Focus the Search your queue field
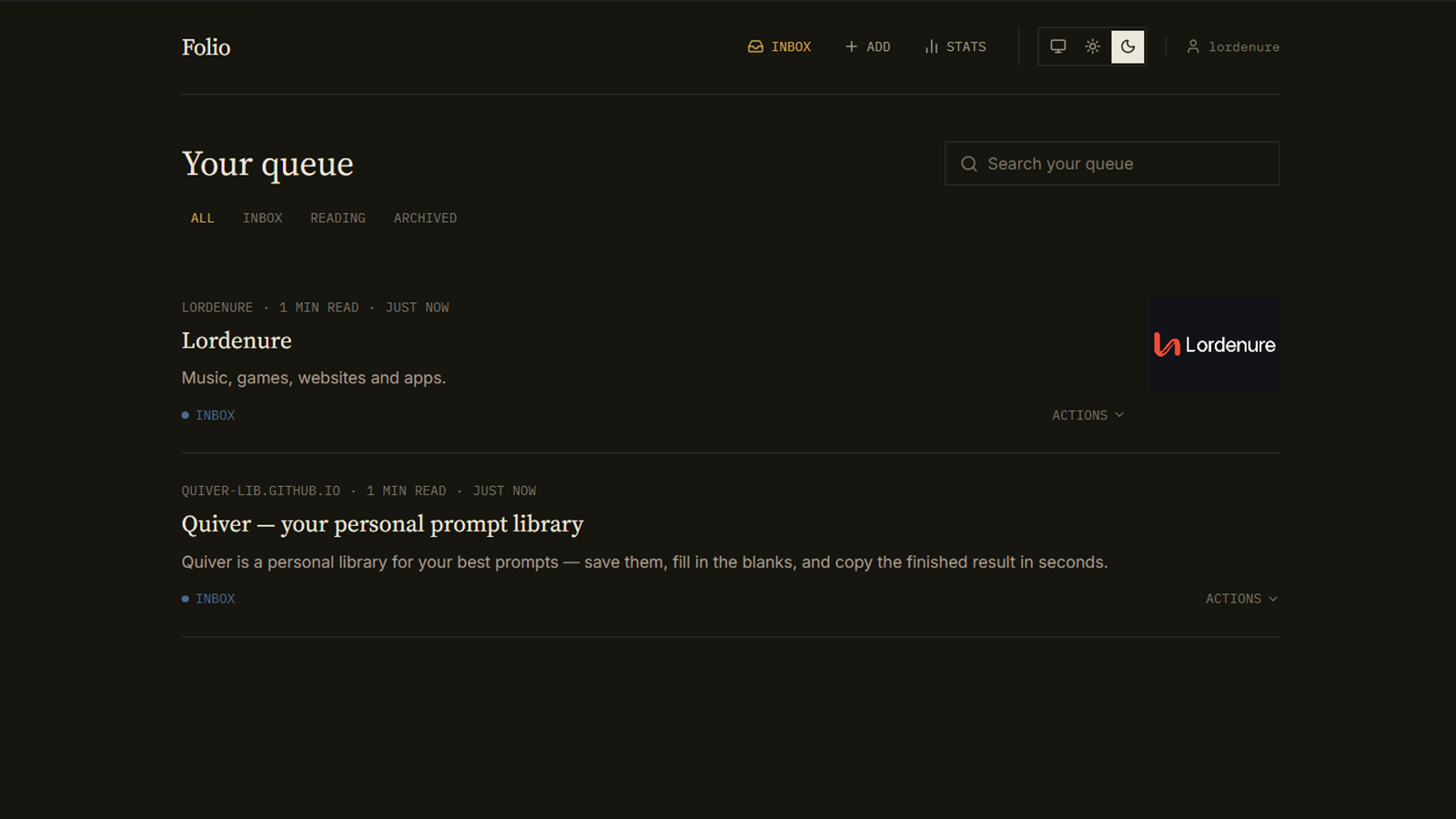 [1112, 164]
